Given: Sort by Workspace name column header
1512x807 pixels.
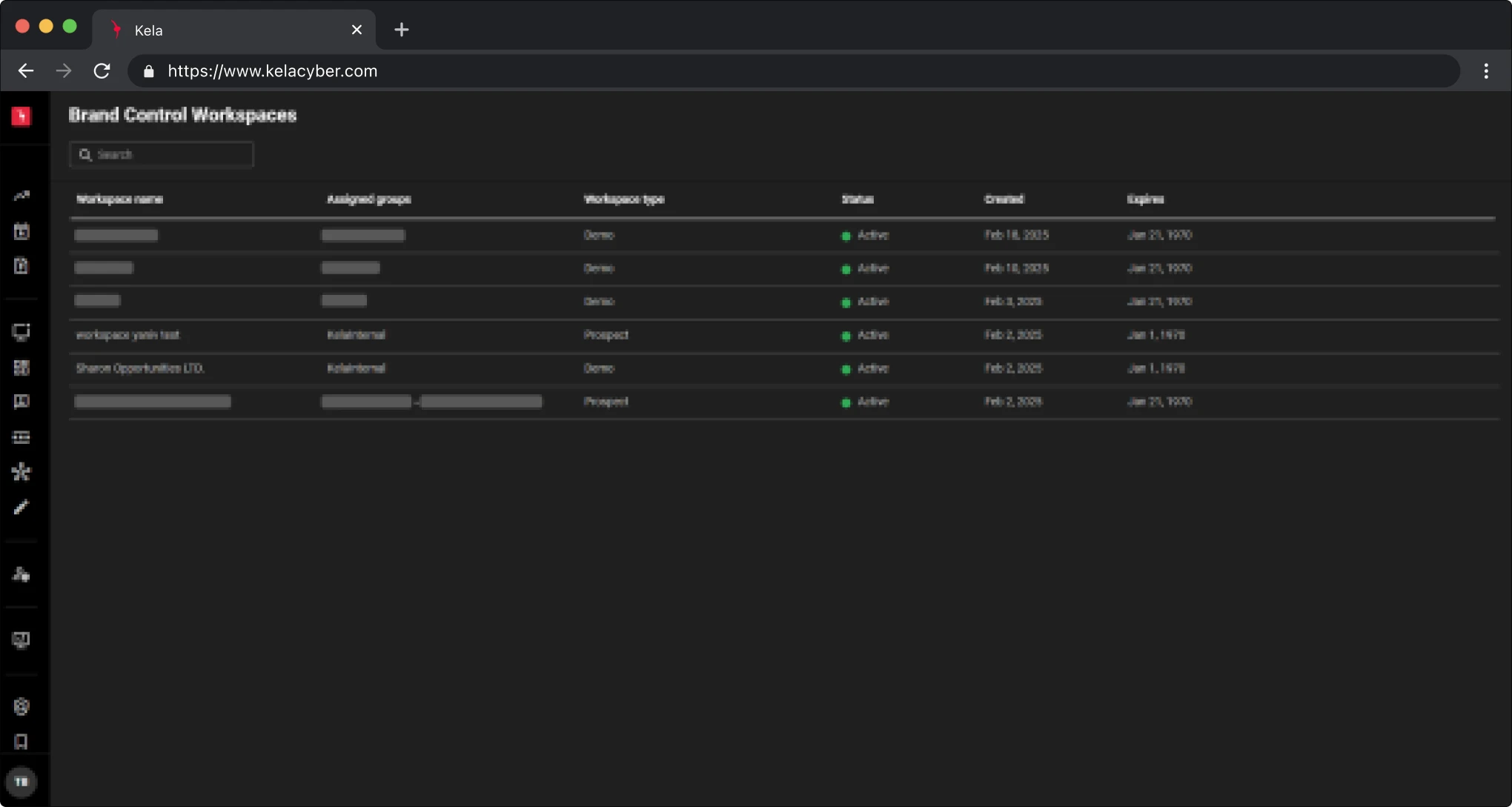Looking at the screenshot, I should (119, 199).
